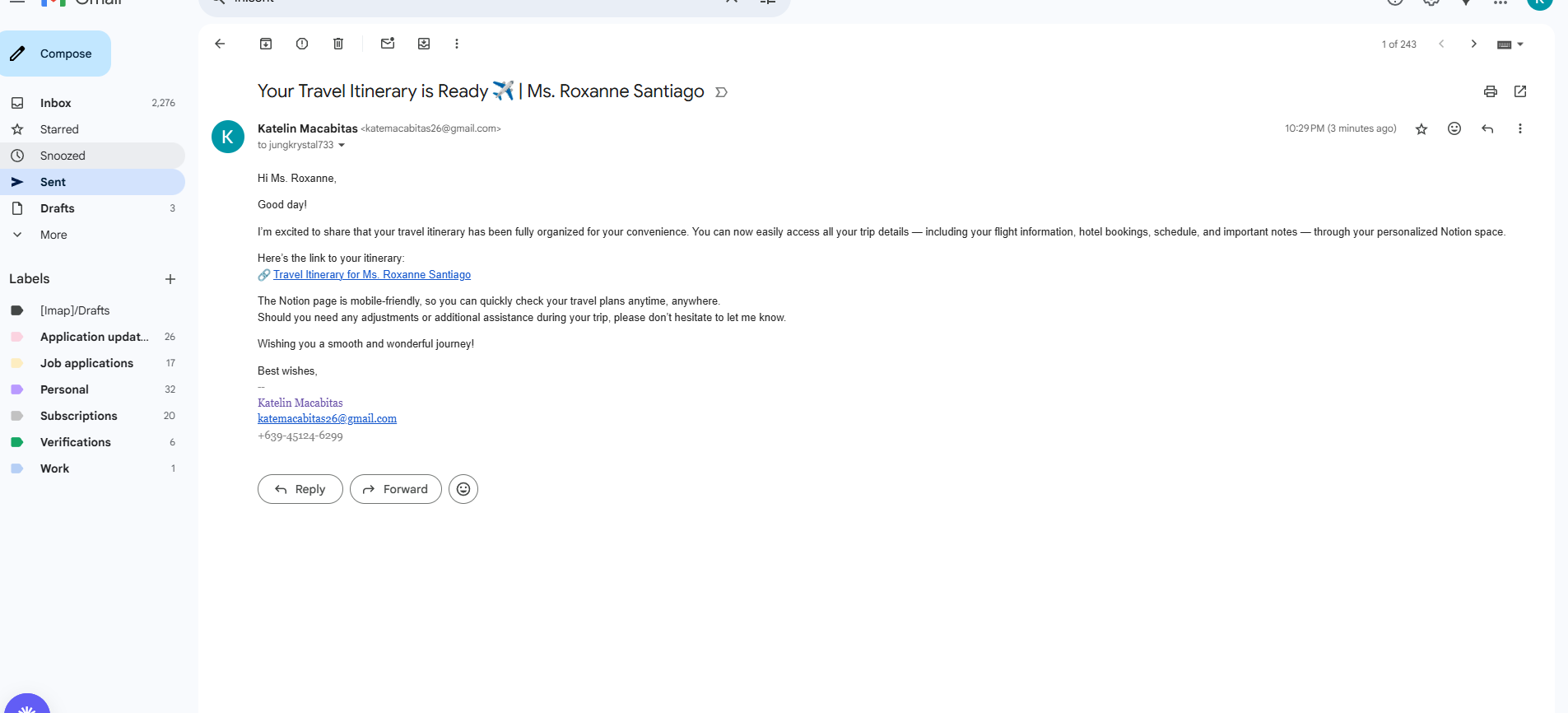Screen dimensions: 1568x713
Task: Click the '1 of 243' counter
Action: click(x=1399, y=44)
